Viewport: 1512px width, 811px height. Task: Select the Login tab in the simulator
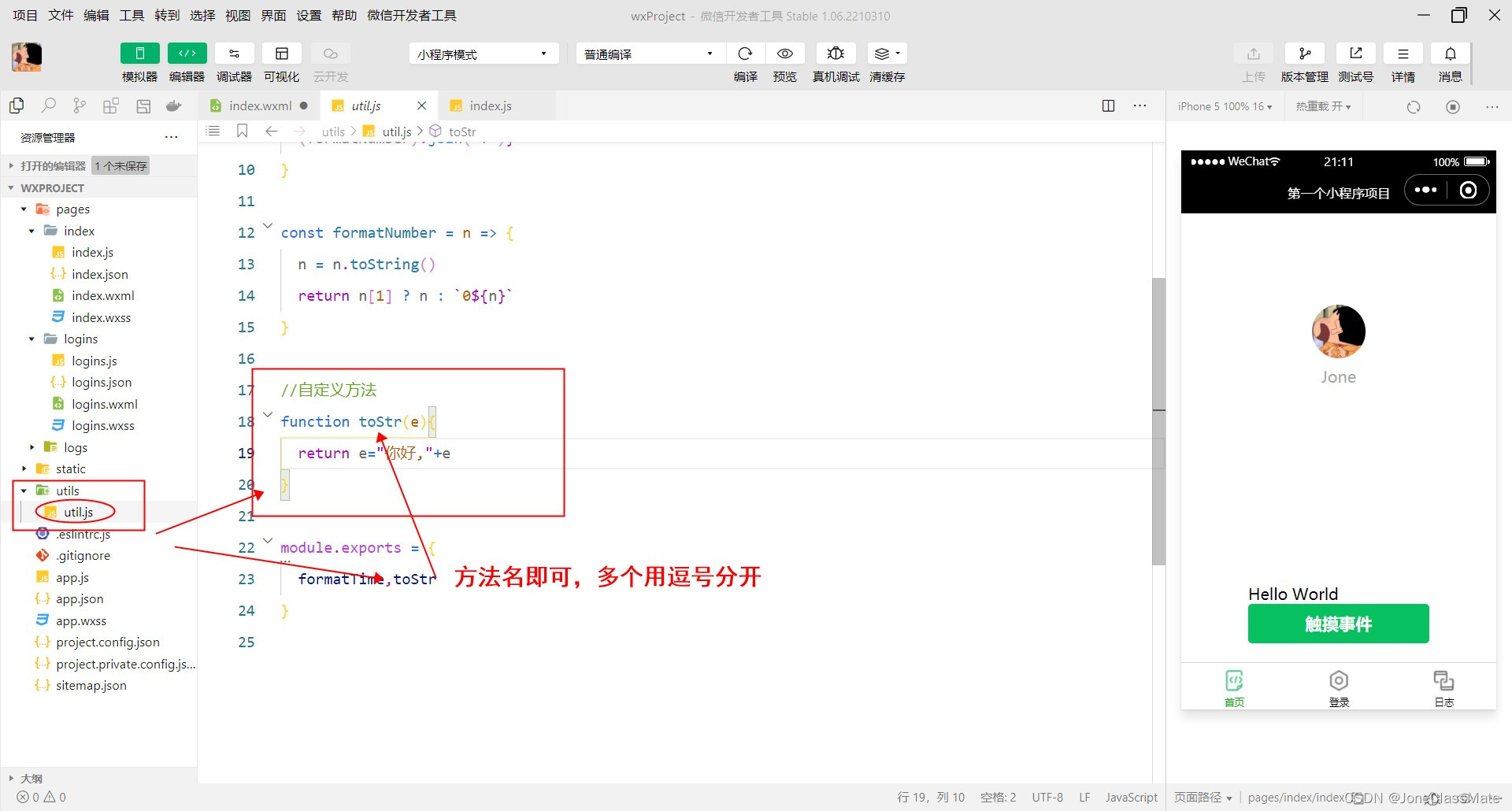(1339, 688)
